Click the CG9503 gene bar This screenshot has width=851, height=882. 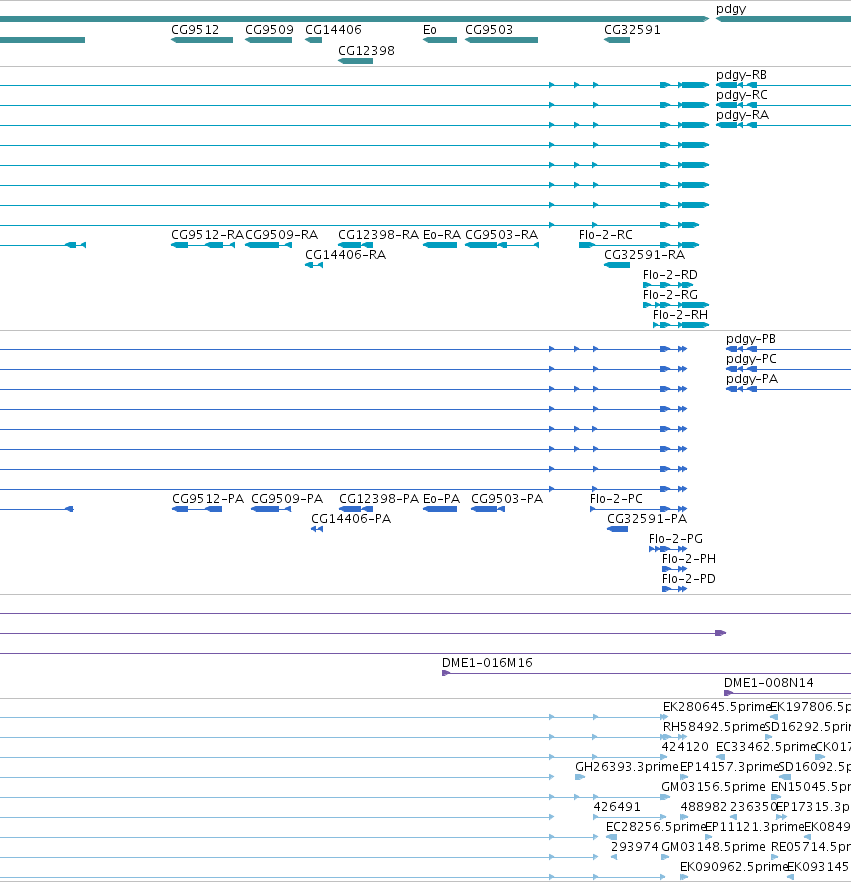(x=502, y=40)
